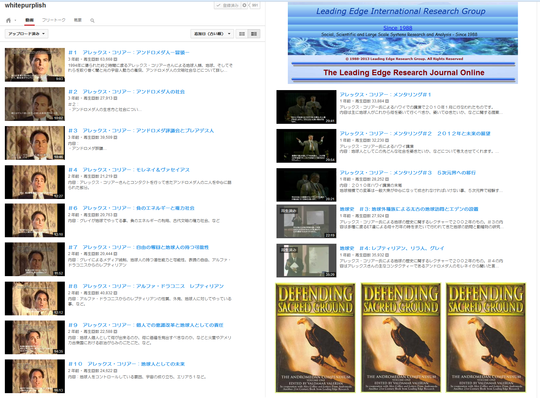Play the #3 video thumbnail
Viewport: 540px width, 398px height.
coord(35,143)
